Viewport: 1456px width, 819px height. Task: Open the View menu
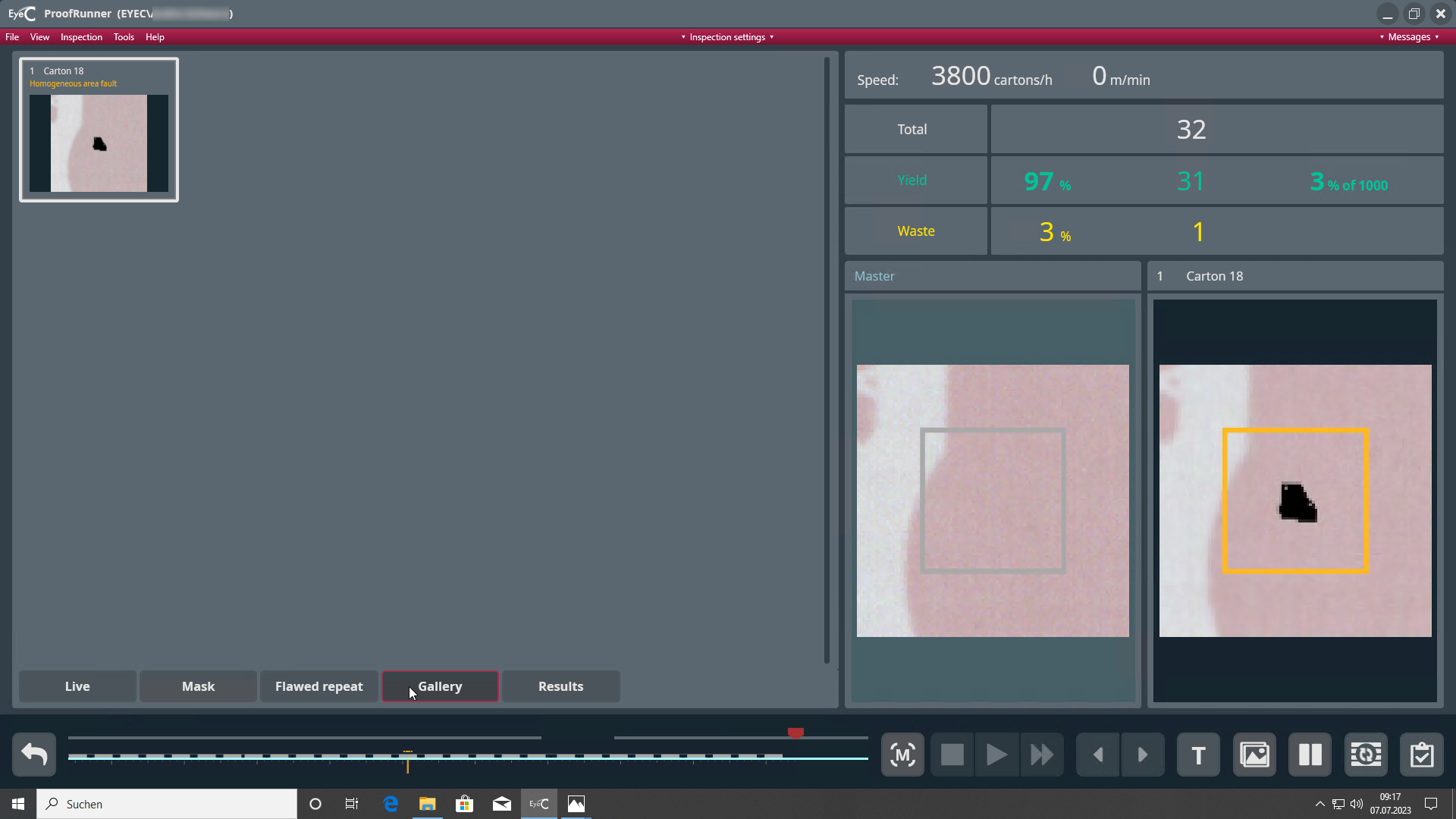pyautogui.click(x=39, y=36)
